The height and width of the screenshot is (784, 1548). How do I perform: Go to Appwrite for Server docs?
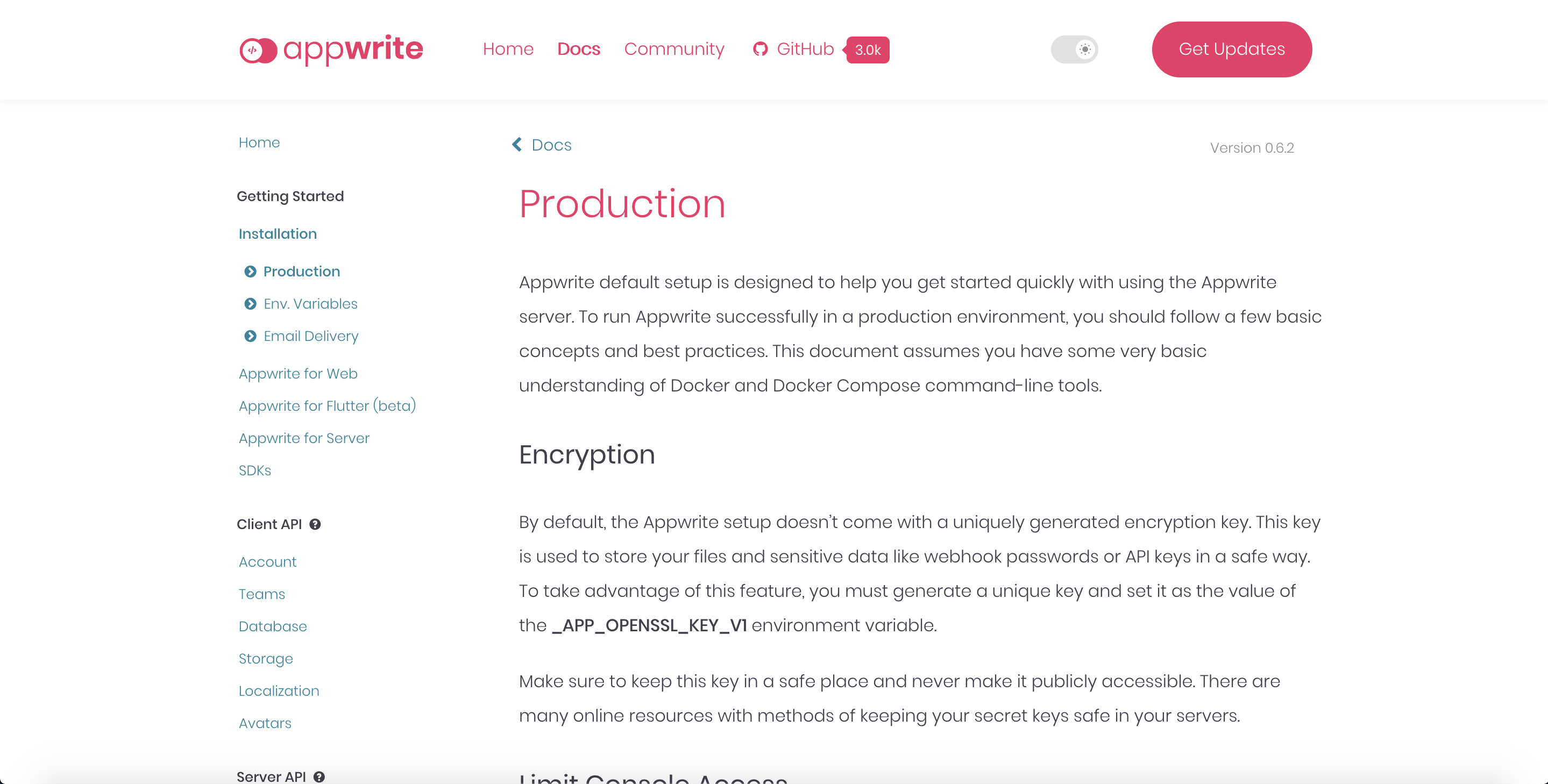[304, 438]
